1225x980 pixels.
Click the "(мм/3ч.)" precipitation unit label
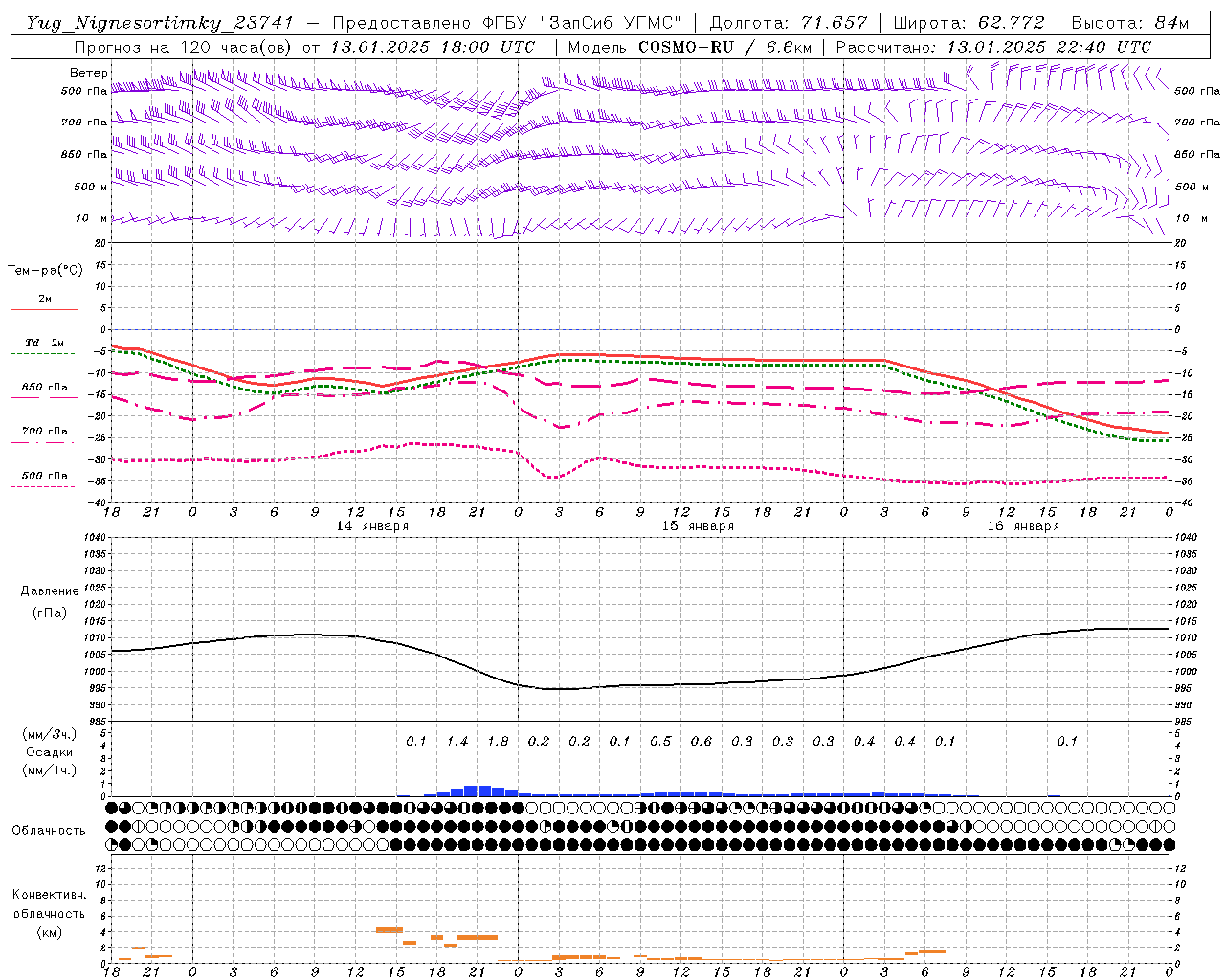(x=50, y=734)
